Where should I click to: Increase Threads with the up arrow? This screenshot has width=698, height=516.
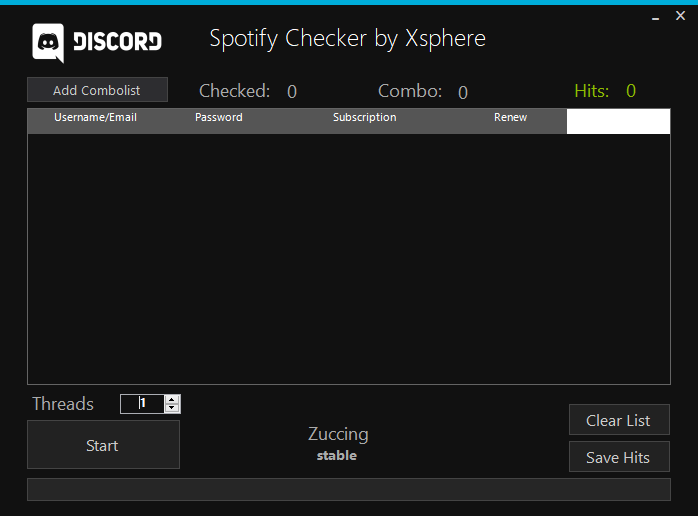(x=172, y=399)
